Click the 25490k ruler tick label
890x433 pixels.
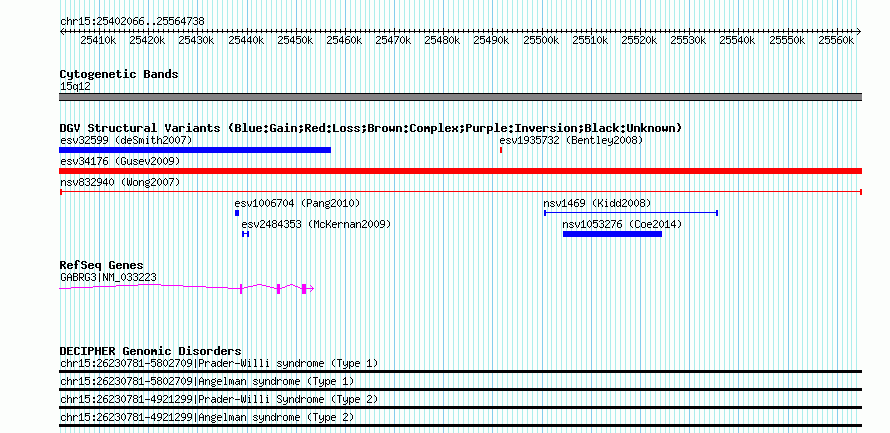[492, 40]
